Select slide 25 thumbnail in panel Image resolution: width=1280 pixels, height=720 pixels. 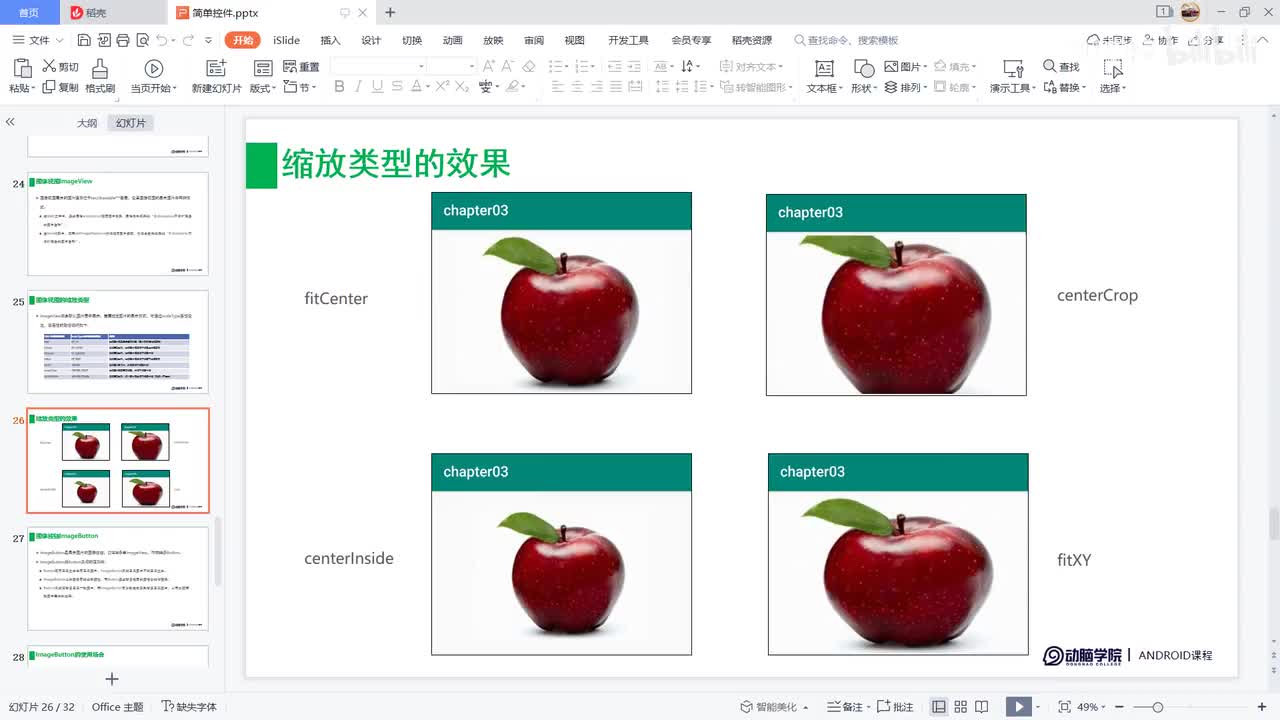tap(118, 342)
